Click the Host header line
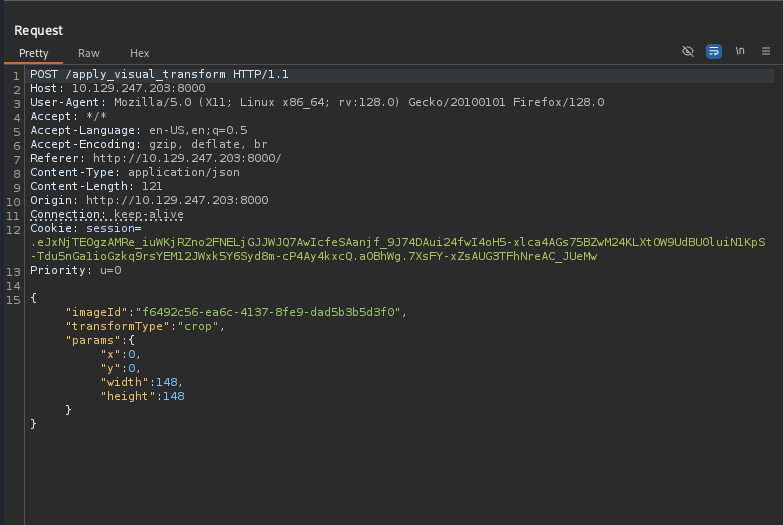Image resolution: width=783 pixels, height=525 pixels. point(116,89)
